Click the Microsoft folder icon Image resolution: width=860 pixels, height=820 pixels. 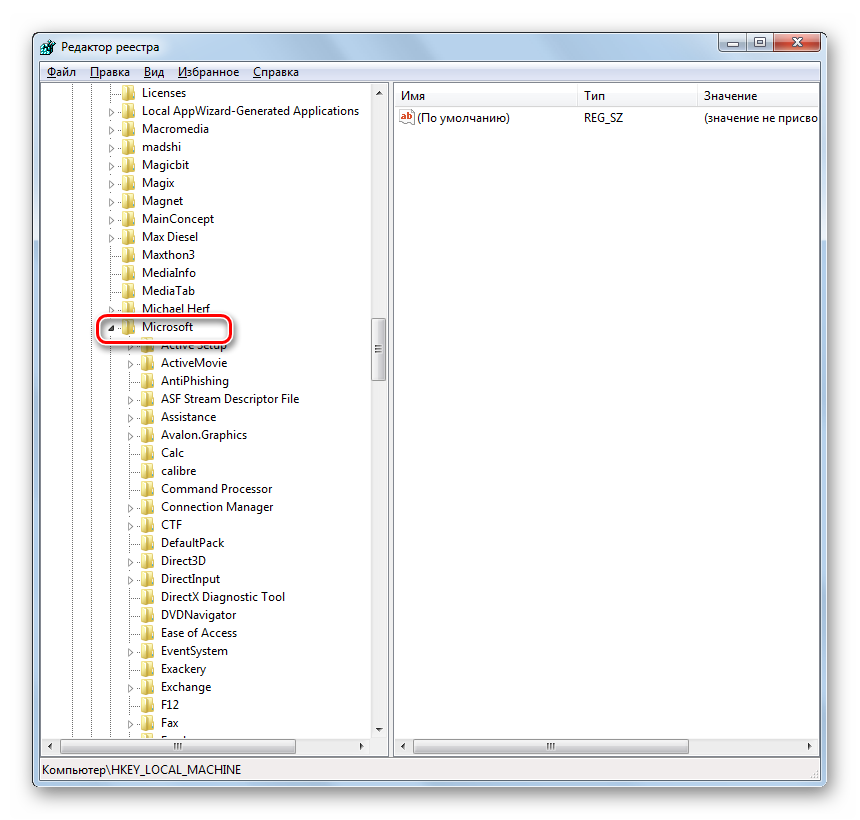[129, 327]
